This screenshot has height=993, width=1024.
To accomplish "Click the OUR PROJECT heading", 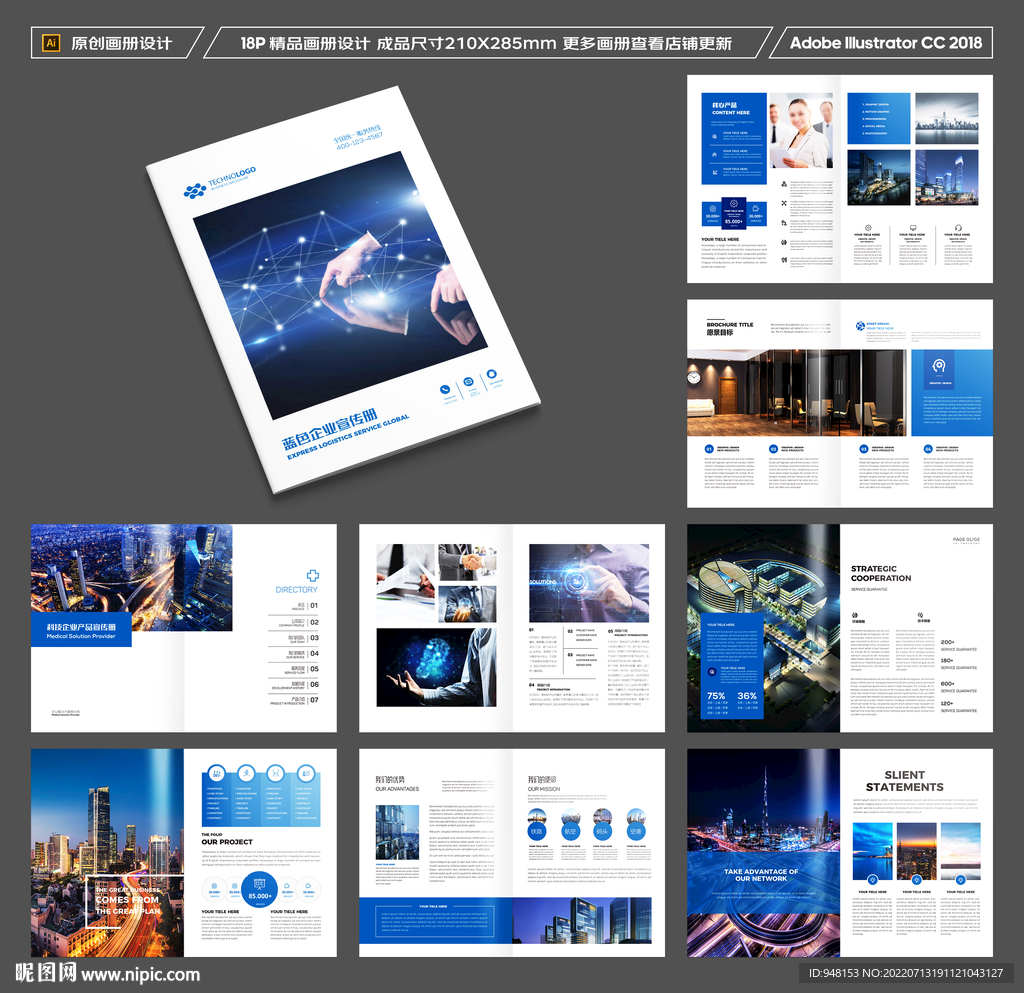I will [x=227, y=842].
